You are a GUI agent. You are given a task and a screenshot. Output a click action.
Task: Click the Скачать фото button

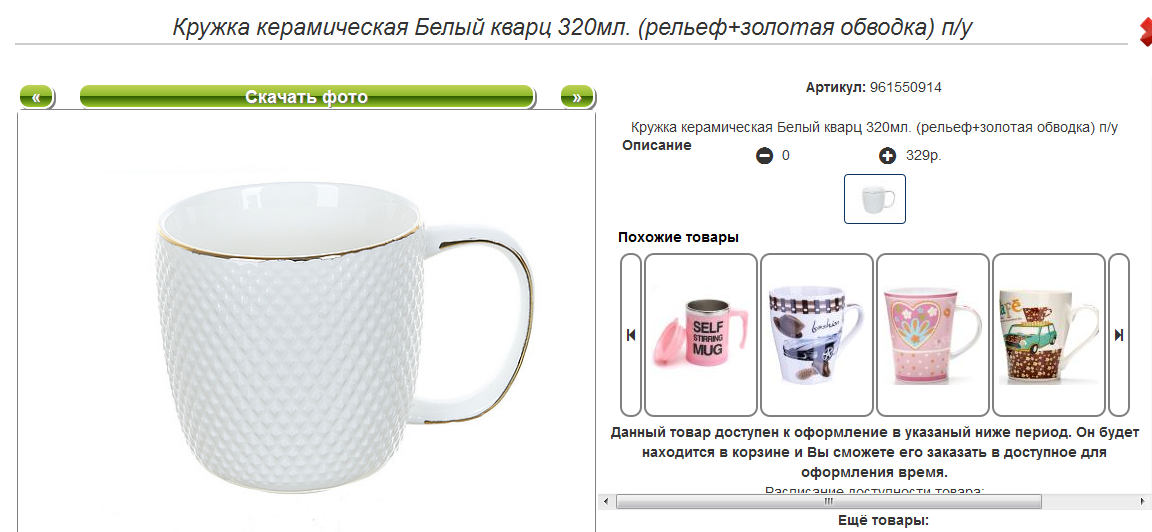(x=306, y=97)
